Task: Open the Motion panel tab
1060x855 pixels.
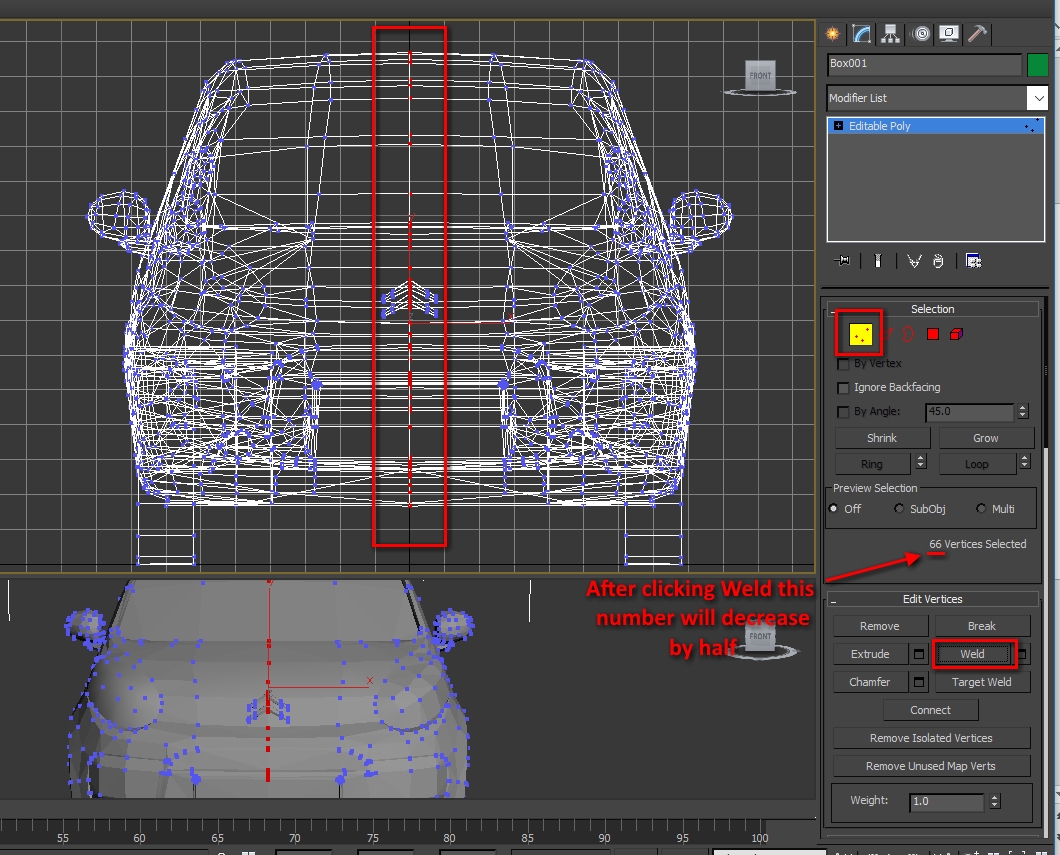Action: click(x=920, y=34)
